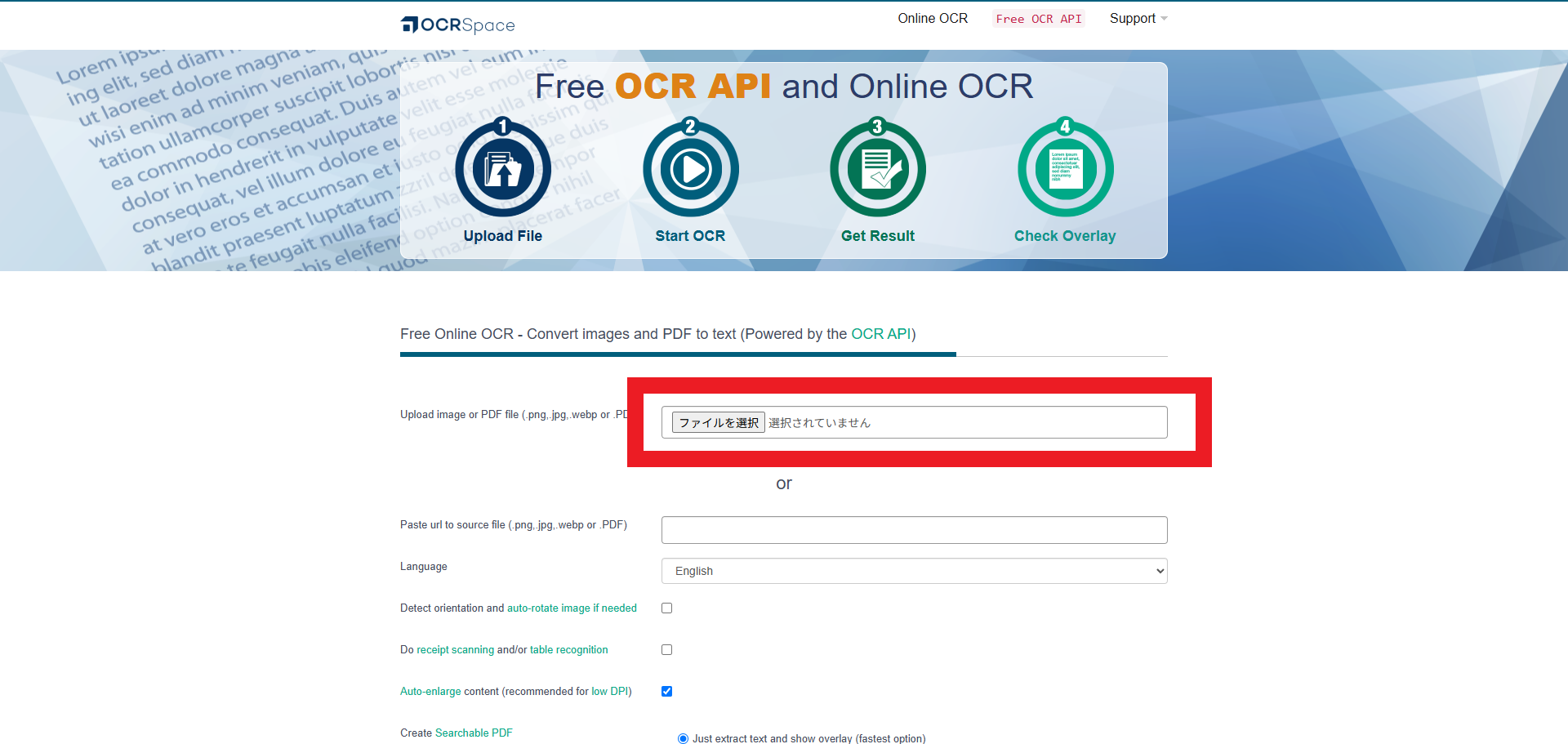The width and height of the screenshot is (1568, 744).
Task: Uncheck the Auto-enlarge content checkbox
Action: pyautogui.click(x=667, y=692)
